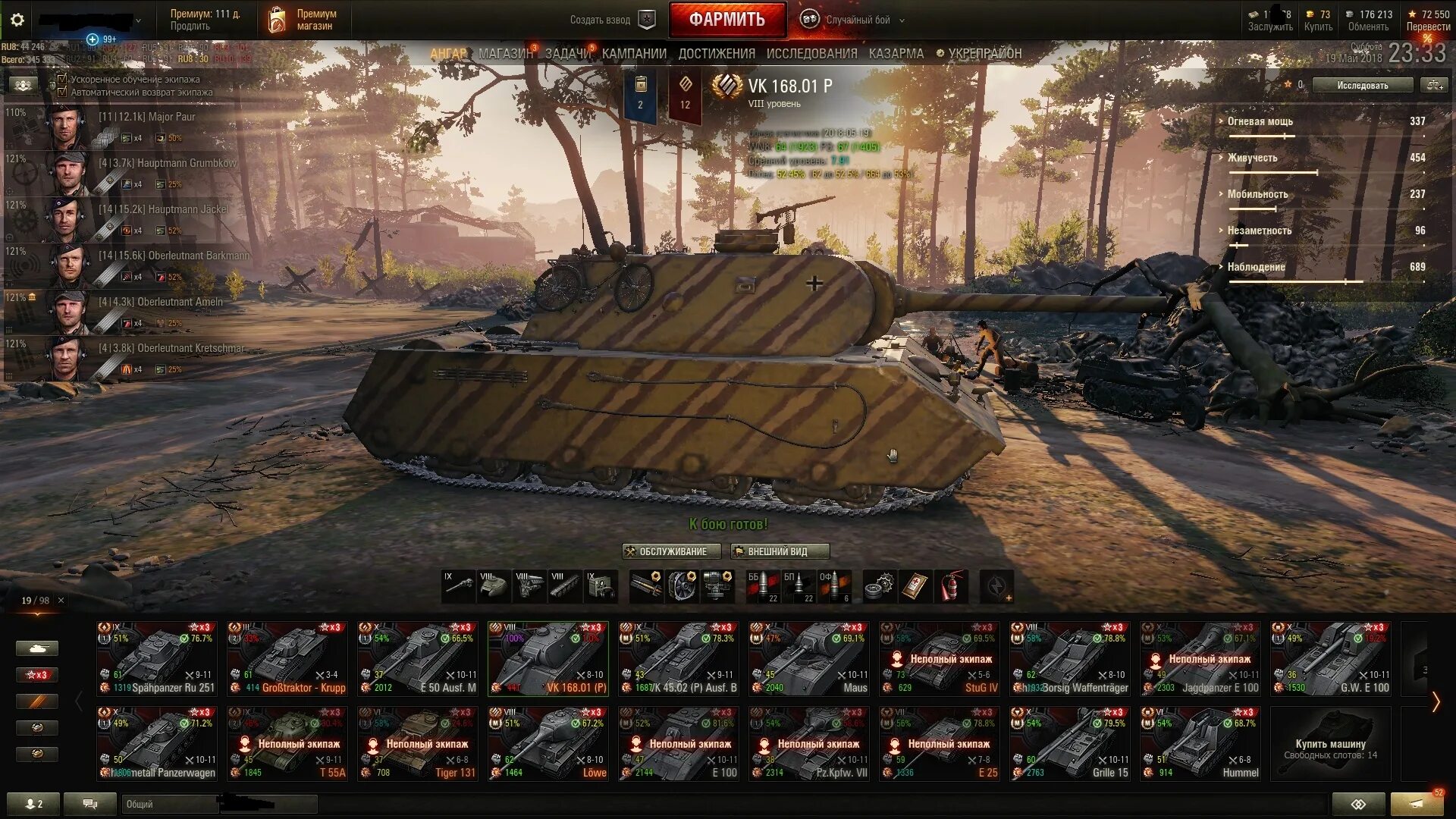Select the fire extinguisher consumable slot
Screen dimensions: 1456x819
952,586
